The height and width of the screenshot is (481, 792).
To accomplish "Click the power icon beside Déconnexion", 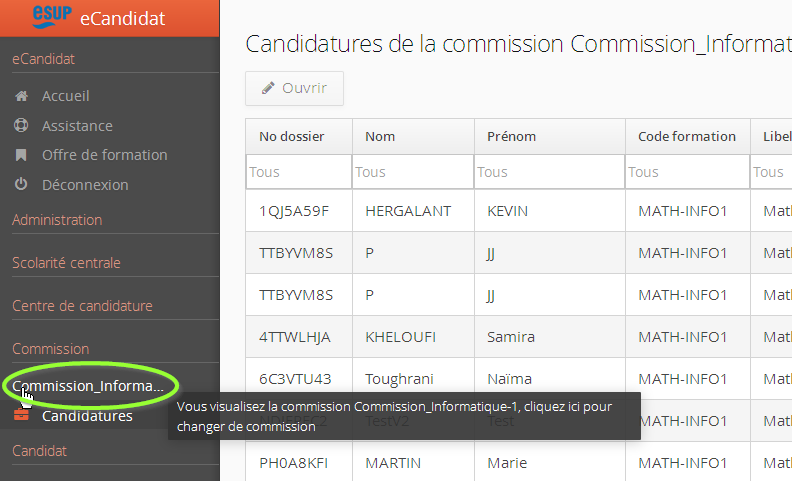I will click(x=21, y=184).
